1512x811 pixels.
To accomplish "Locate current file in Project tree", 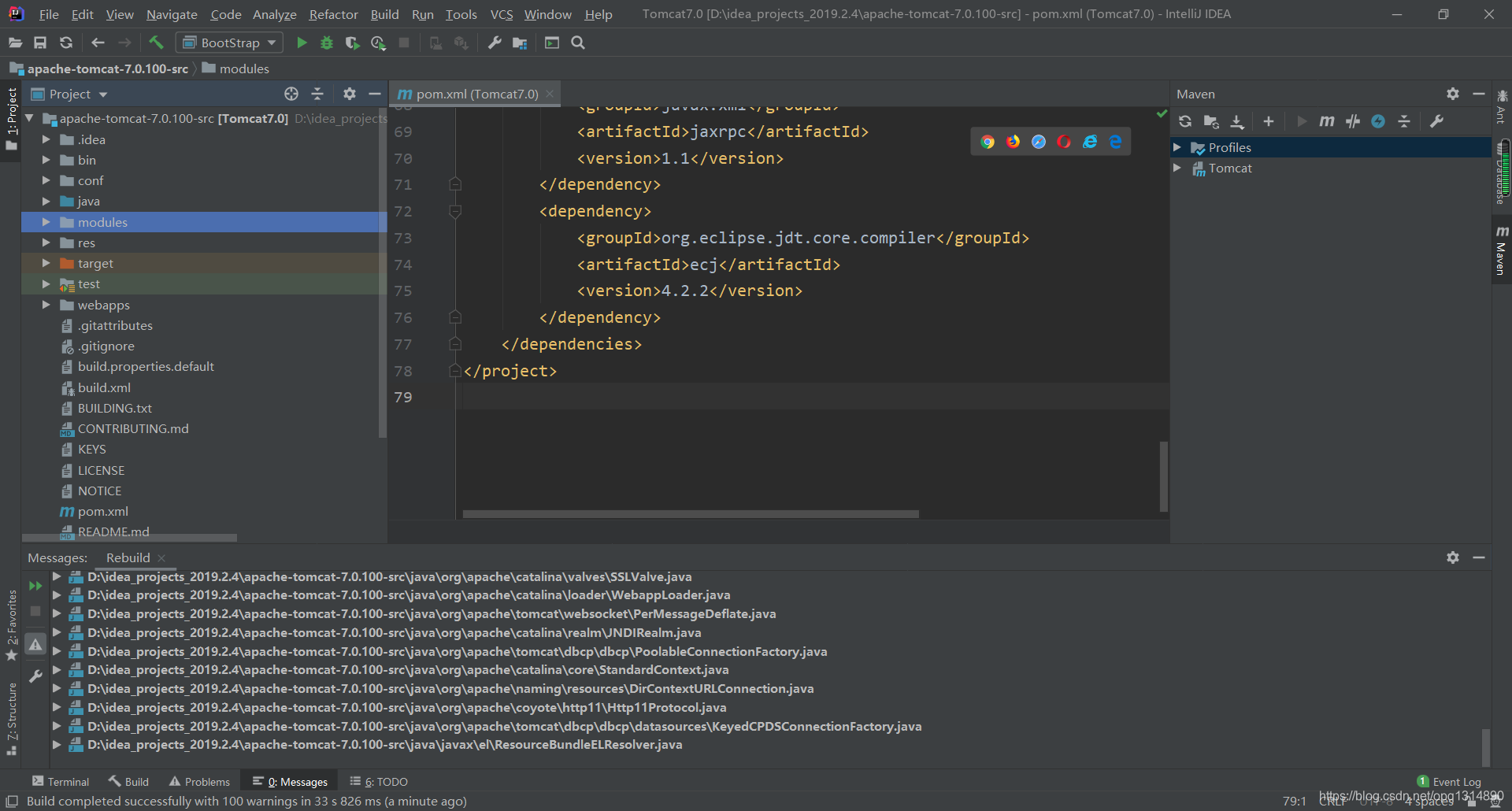I will [291, 94].
